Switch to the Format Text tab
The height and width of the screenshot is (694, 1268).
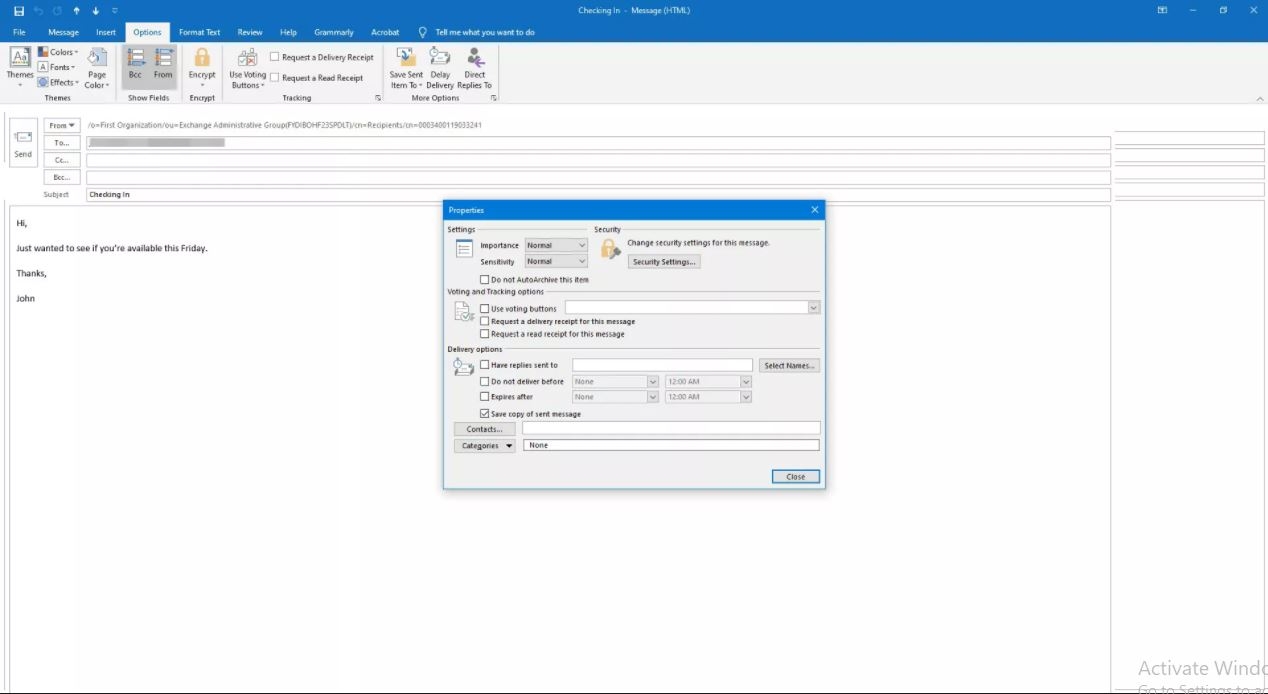(x=199, y=32)
